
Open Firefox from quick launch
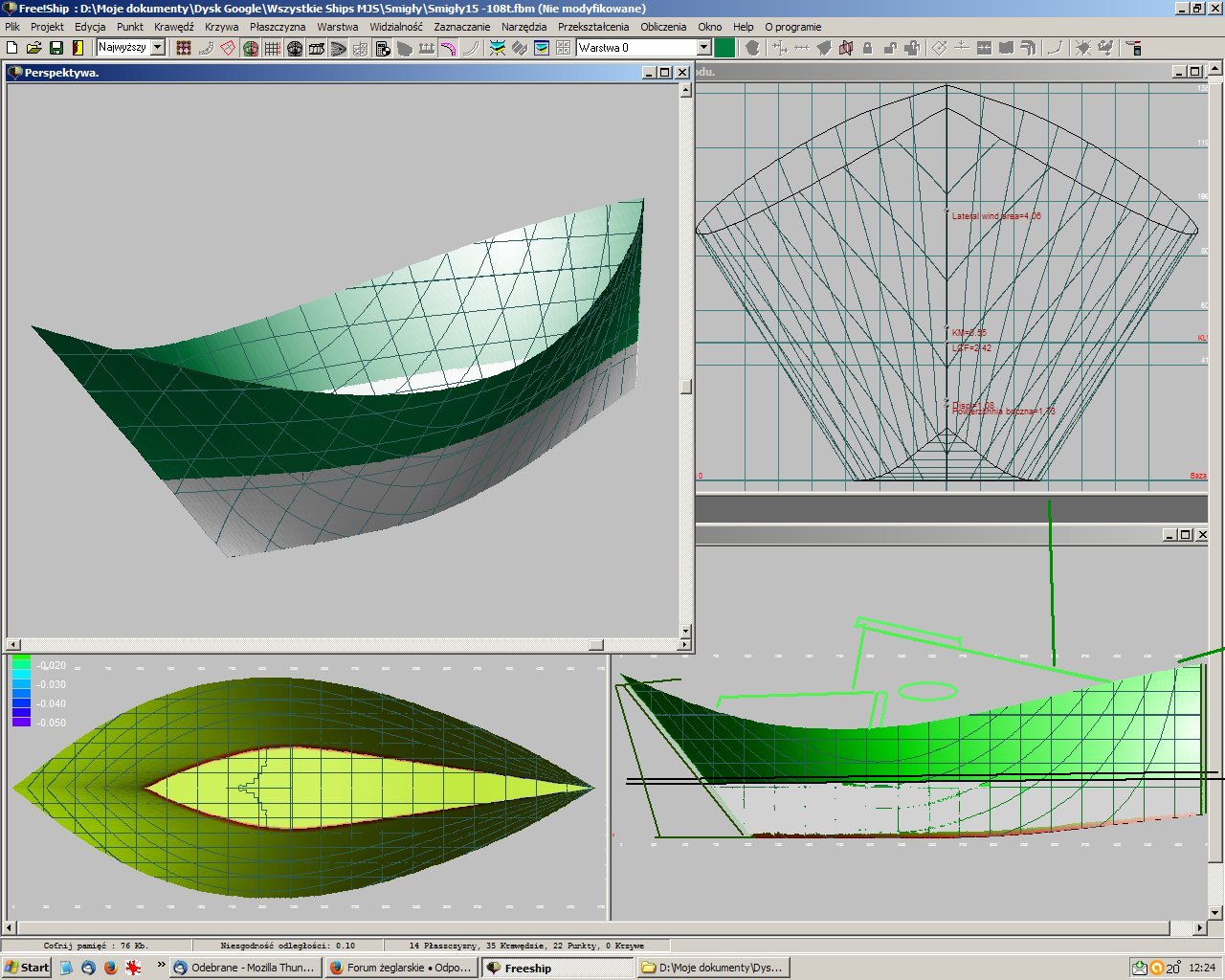point(110,968)
